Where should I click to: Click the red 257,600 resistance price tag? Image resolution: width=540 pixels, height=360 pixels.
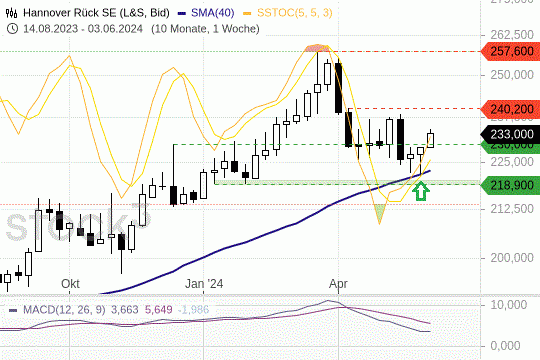click(510, 52)
